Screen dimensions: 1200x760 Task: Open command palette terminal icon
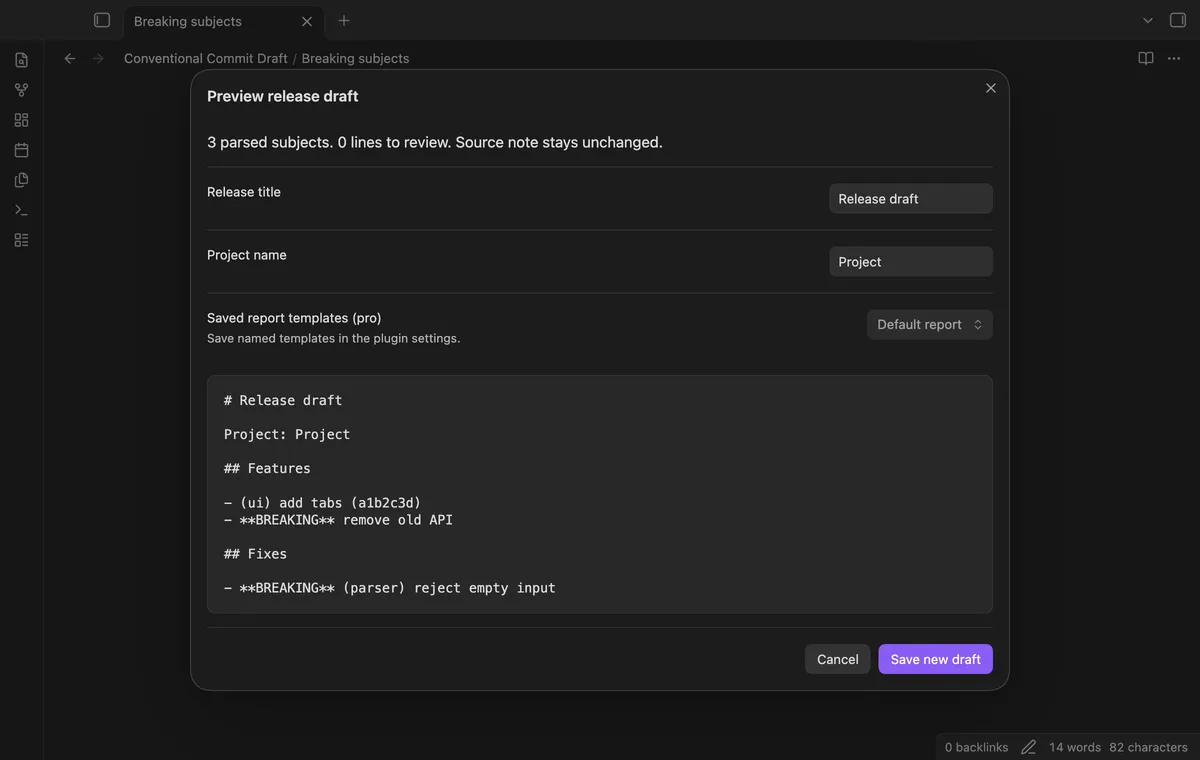tap(22, 210)
